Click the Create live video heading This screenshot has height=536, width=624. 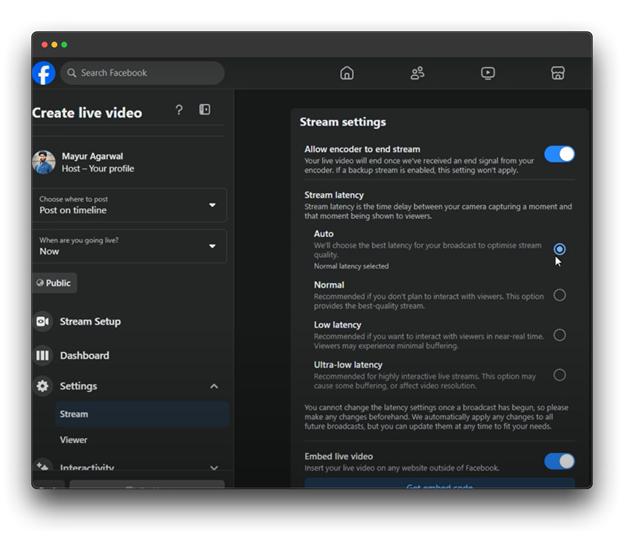(x=87, y=113)
